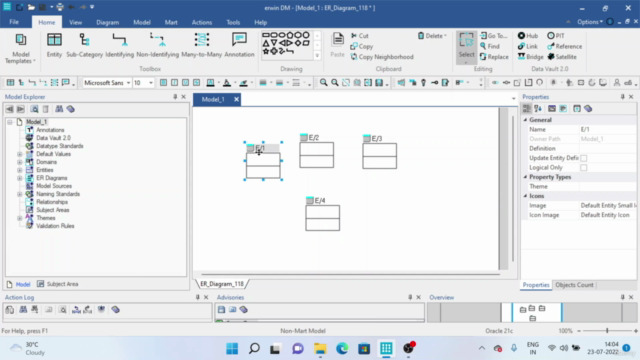The height and width of the screenshot is (360, 640).
Task: Select Subject Areas in Model Explorer
Action: (x=53, y=210)
